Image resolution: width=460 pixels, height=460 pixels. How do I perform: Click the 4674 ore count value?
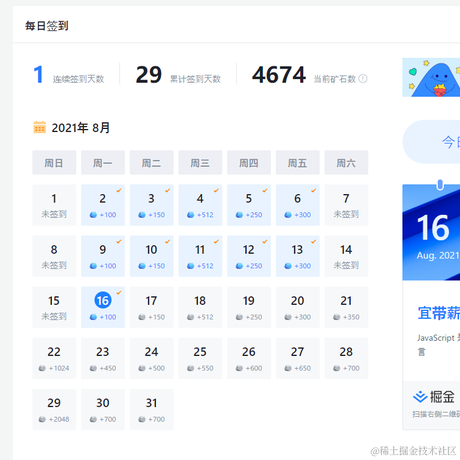tap(279, 75)
